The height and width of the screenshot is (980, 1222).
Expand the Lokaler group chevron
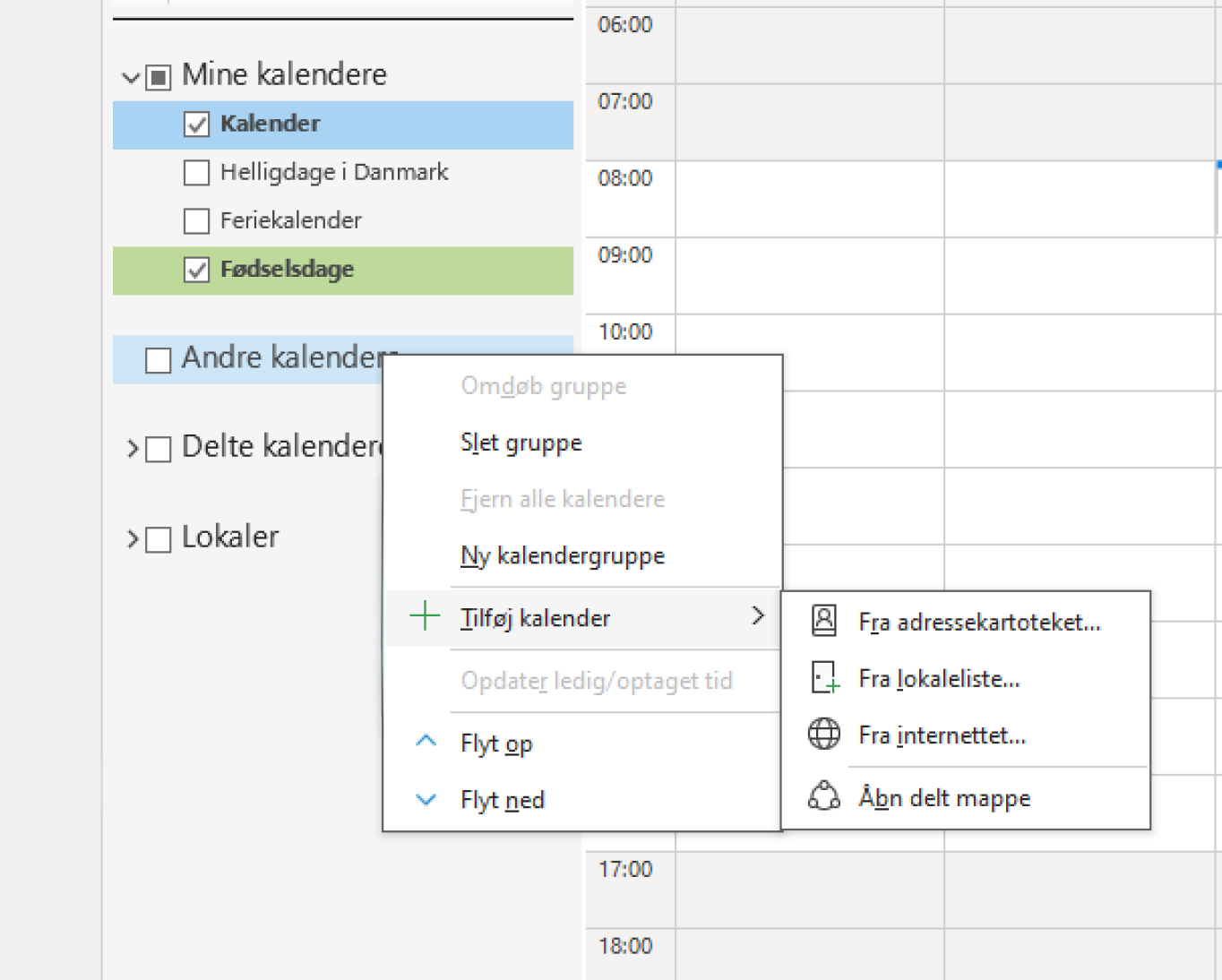point(132,539)
